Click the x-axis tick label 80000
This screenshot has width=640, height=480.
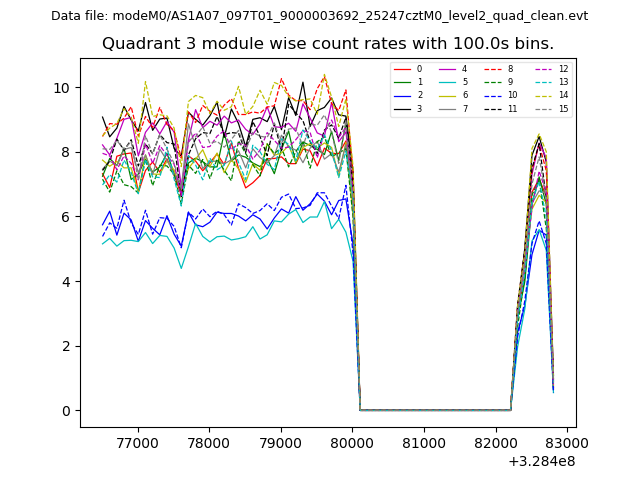click(x=352, y=441)
